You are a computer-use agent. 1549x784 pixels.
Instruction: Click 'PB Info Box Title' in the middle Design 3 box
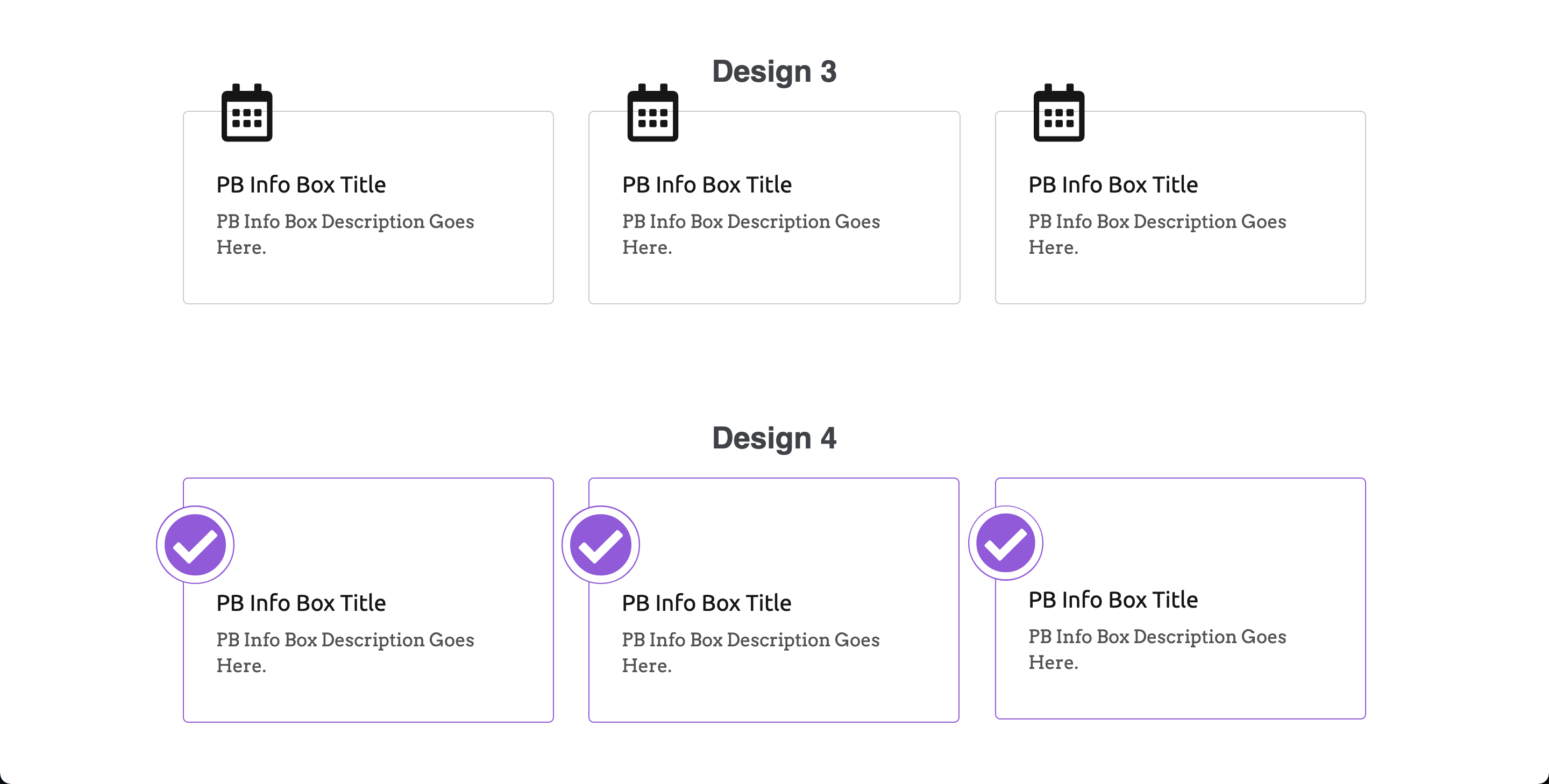707,184
